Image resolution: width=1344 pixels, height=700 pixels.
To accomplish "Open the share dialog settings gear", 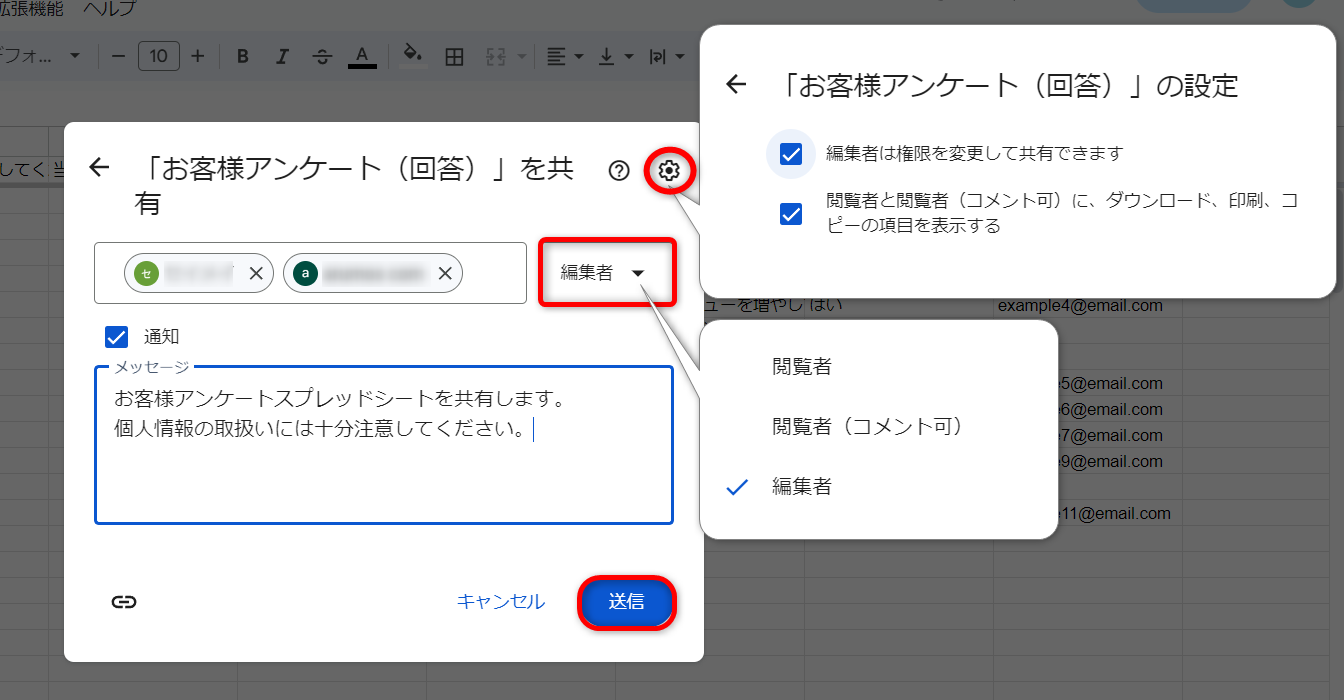I will point(669,171).
